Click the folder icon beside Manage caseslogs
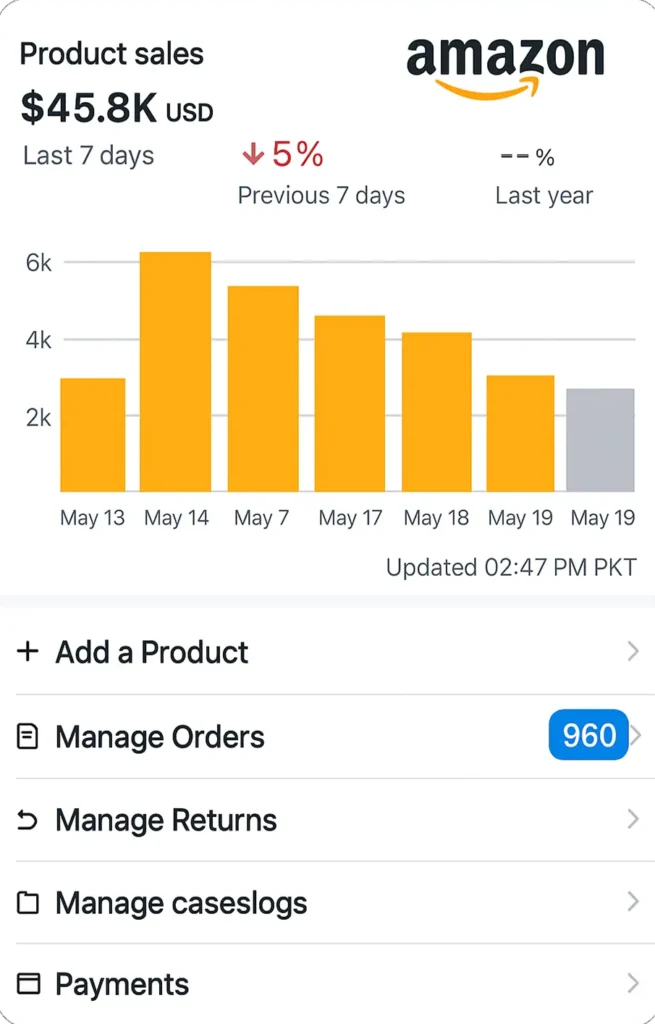655x1024 pixels. (x=27, y=903)
